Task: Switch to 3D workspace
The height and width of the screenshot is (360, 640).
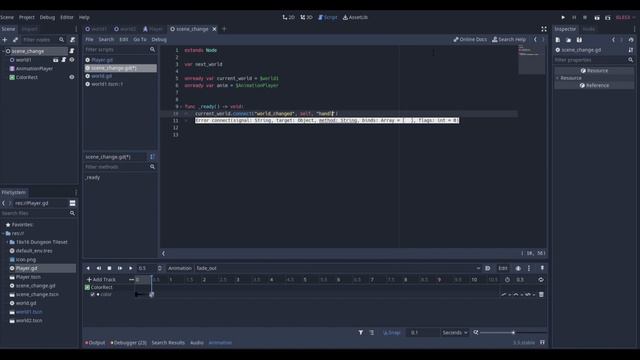Action: [306, 17]
